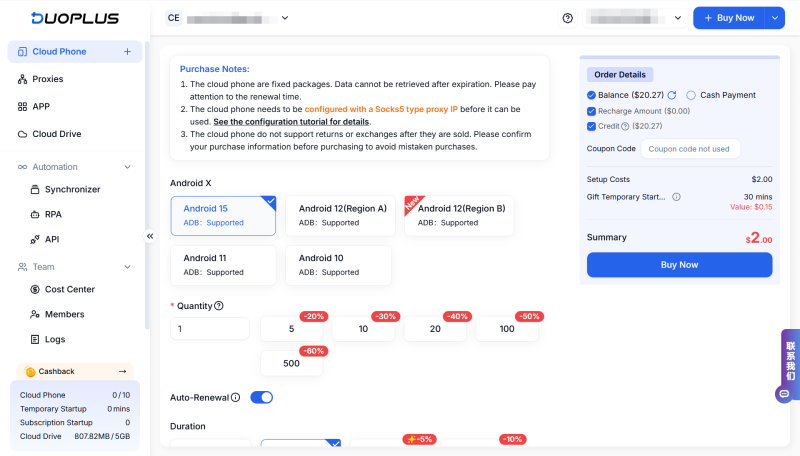Open the Buy Now dropdown arrow in header
This screenshot has width=800, height=456.
point(776,18)
